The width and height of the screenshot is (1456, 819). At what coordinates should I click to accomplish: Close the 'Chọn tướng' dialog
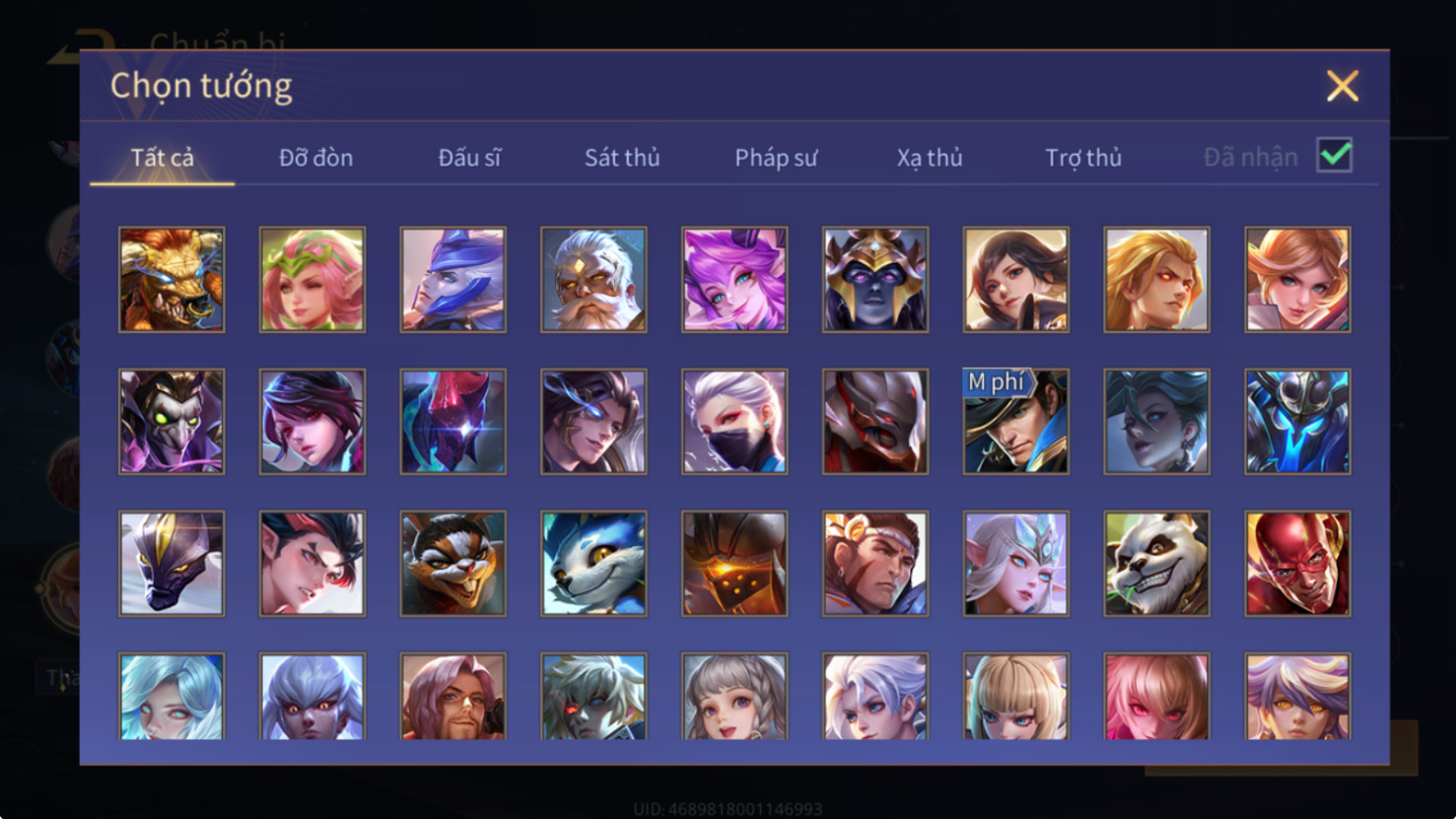point(1343,86)
